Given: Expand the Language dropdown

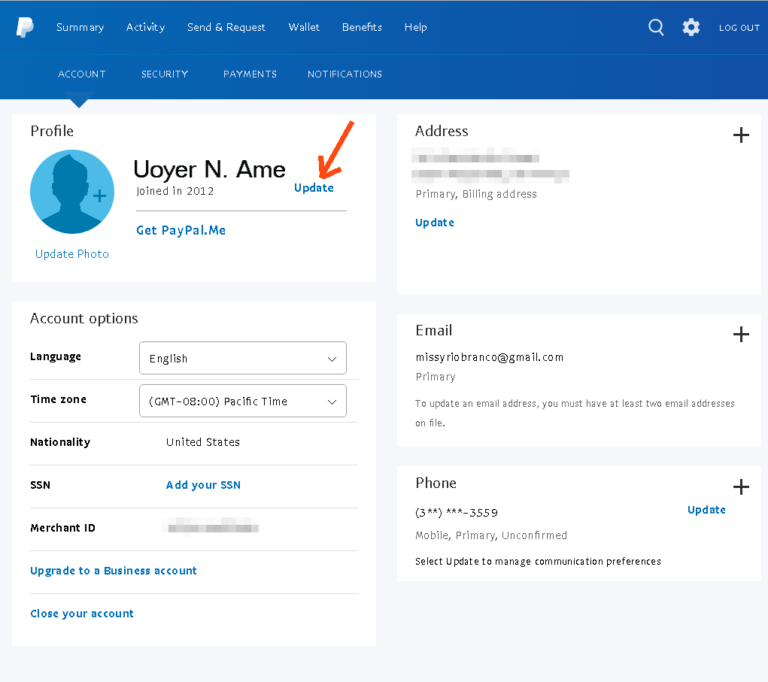Looking at the screenshot, I should pos(243,358).
